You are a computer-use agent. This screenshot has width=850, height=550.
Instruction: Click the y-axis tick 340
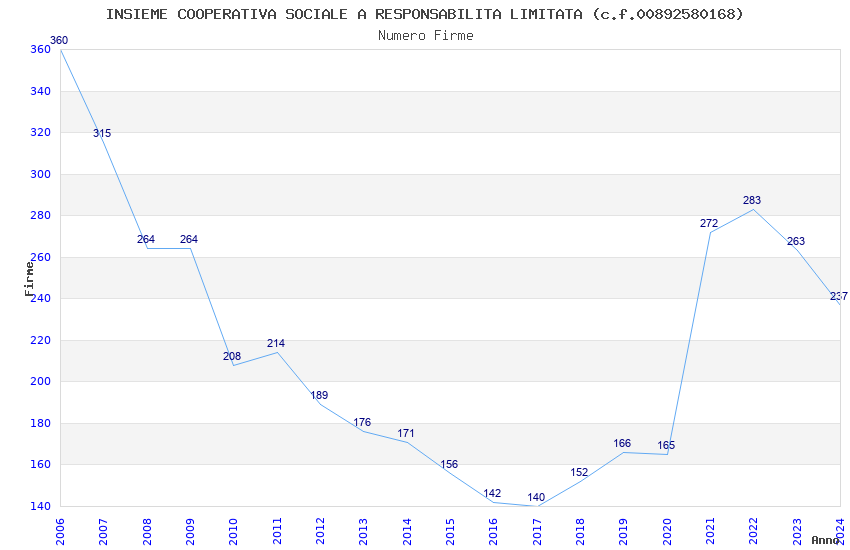tap(41, 91)
